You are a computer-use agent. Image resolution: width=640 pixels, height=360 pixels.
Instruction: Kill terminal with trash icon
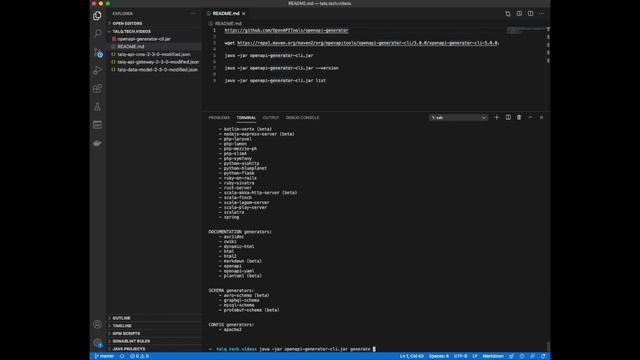(519, 118)
